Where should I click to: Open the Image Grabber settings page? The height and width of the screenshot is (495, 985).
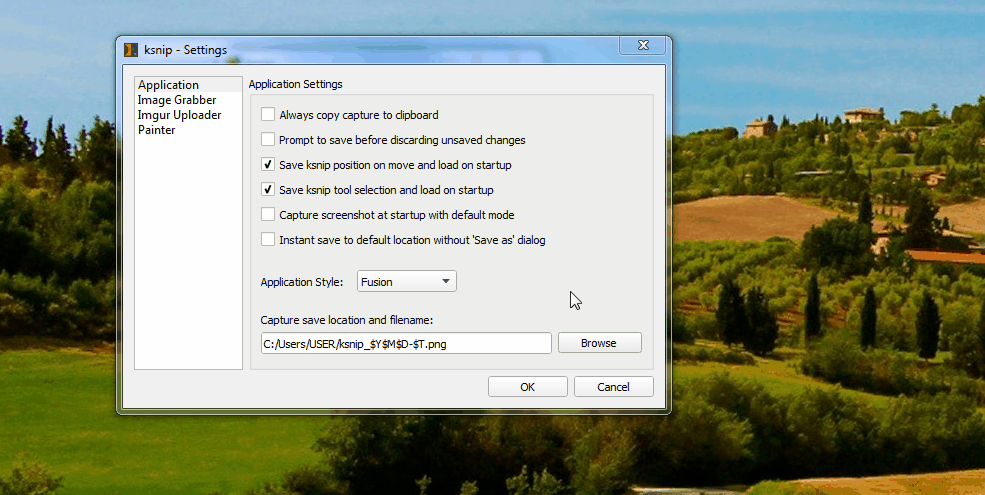188,100
